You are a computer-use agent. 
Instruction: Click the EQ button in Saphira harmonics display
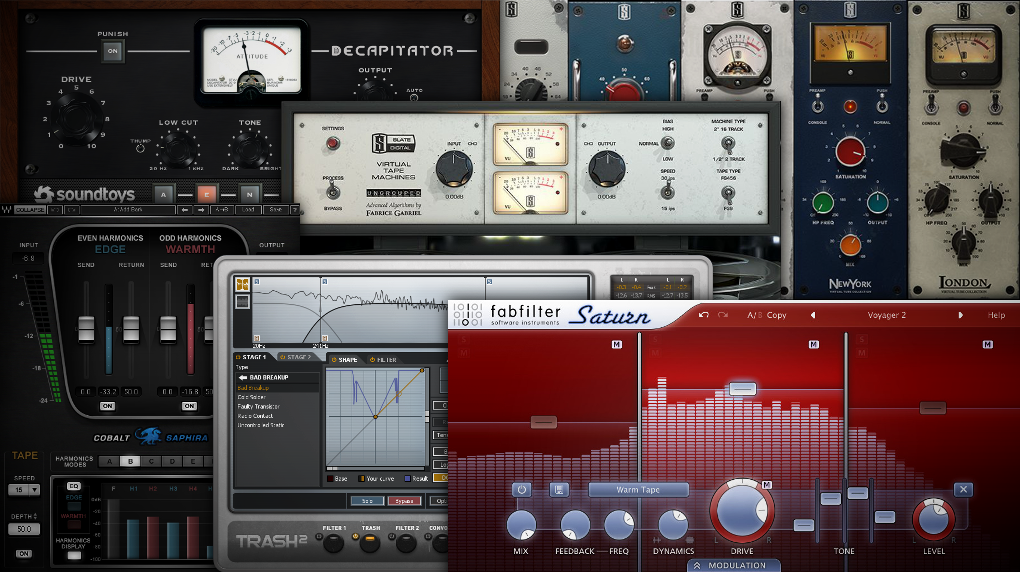(74, 486)
